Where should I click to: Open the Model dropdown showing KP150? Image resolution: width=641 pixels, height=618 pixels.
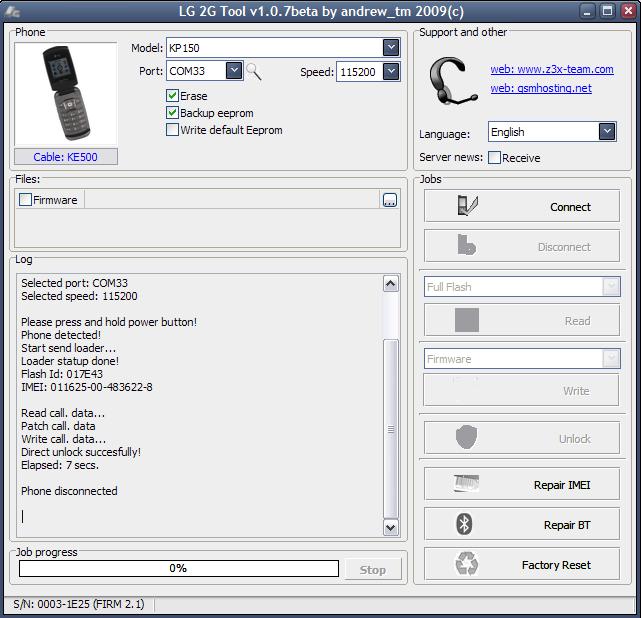(x=391, y=47)
